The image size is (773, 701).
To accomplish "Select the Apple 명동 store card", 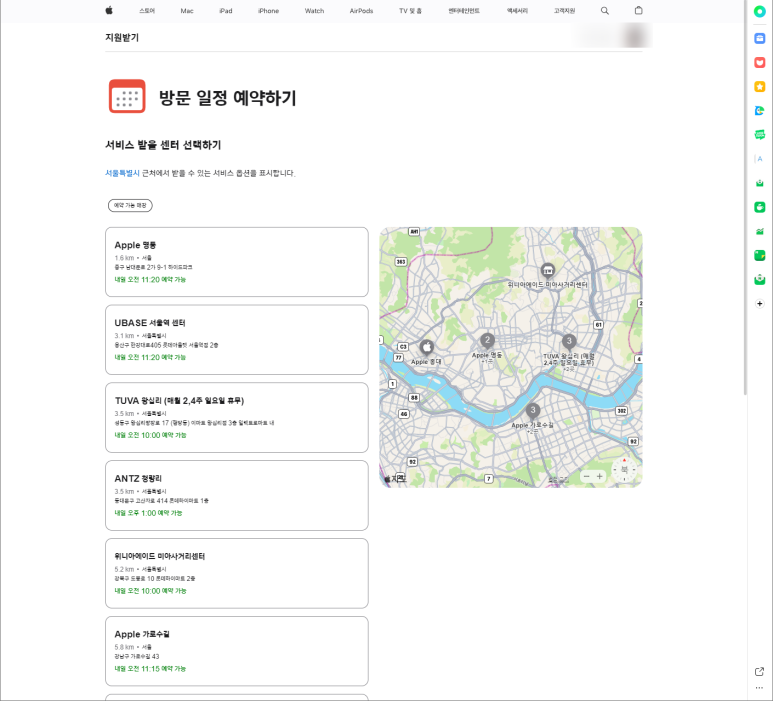I will [236, 262].
